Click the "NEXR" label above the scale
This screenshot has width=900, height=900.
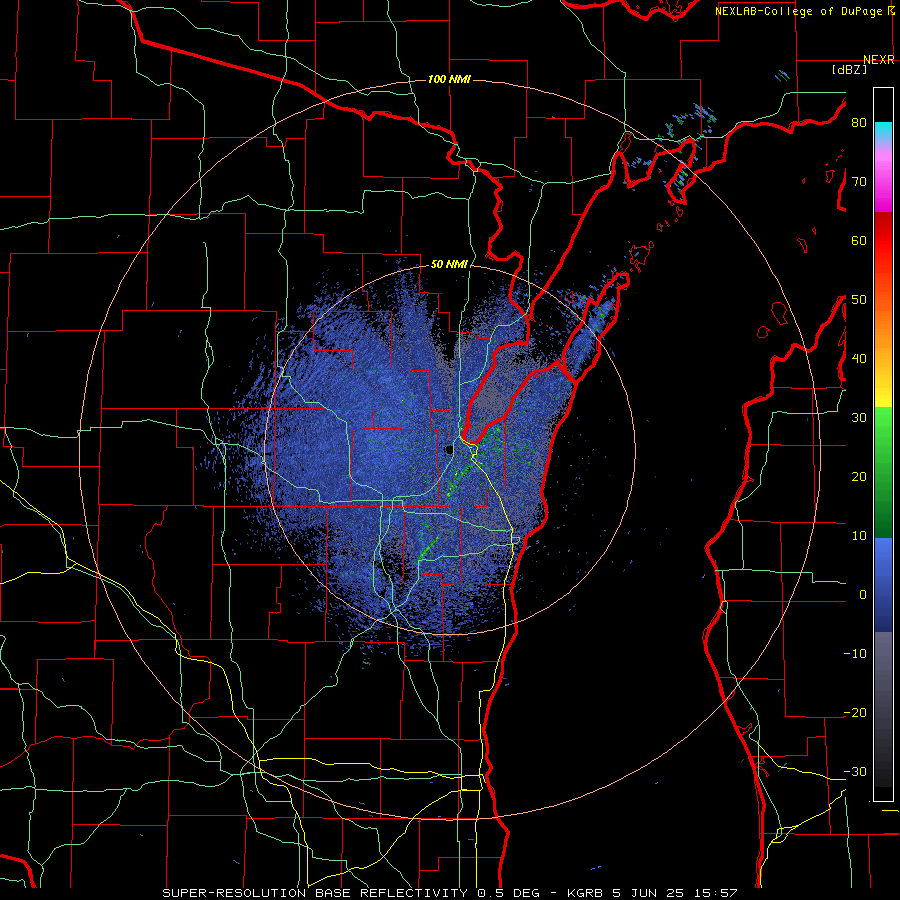click(x=879, y=60)
